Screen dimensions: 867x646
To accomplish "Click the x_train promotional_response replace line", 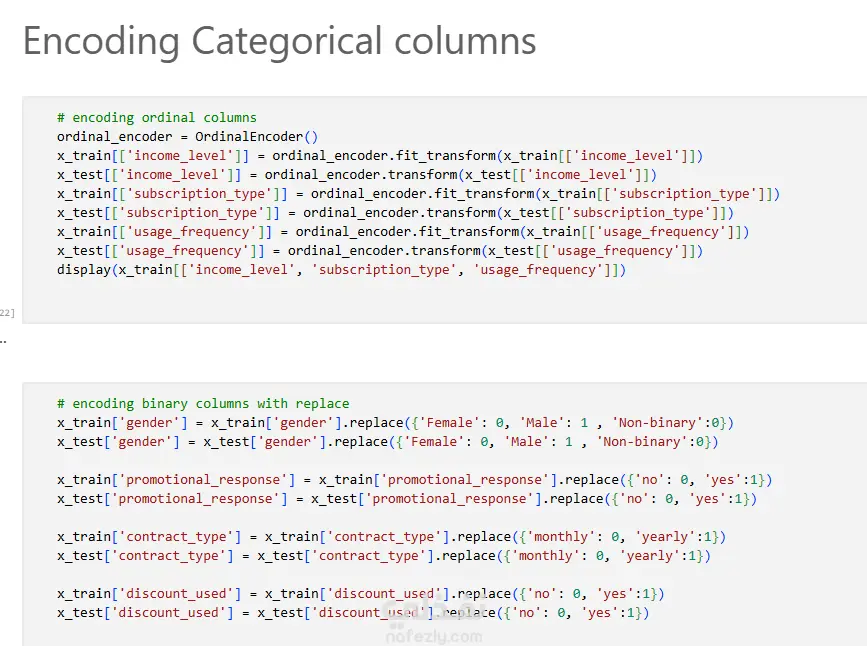I will tap(414, 480).
